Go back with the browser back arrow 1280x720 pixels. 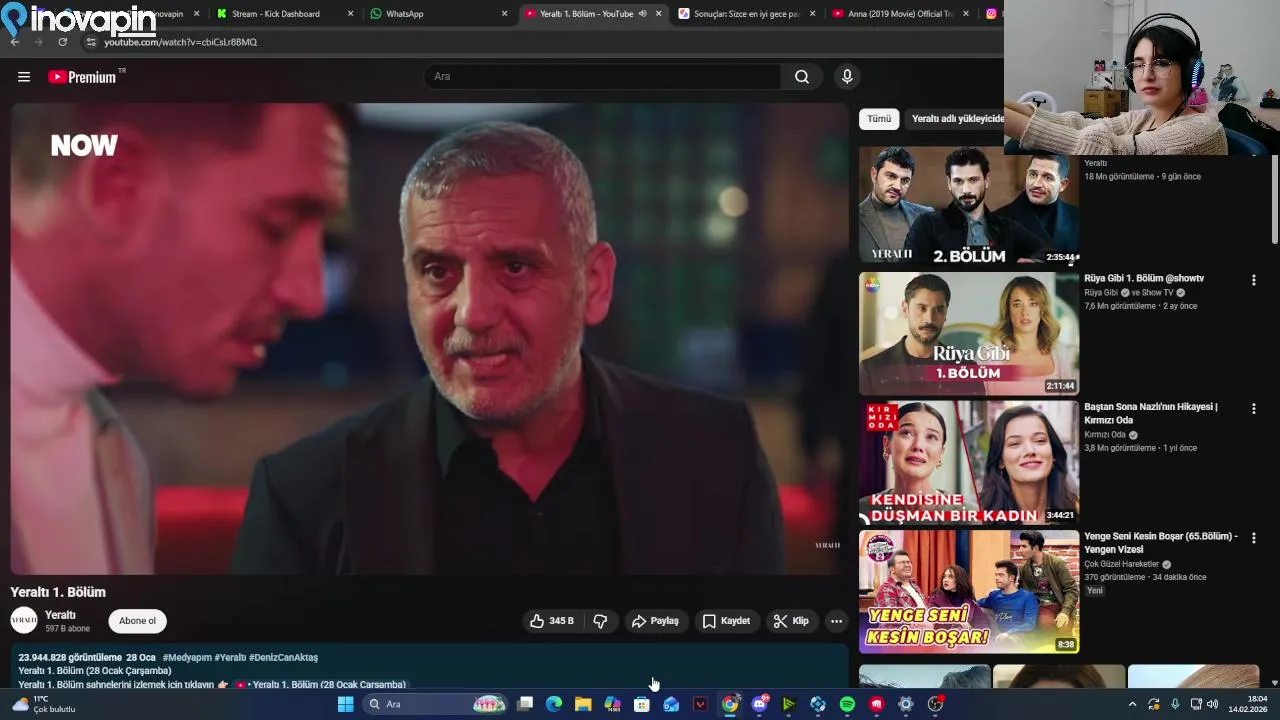[14, 42]
